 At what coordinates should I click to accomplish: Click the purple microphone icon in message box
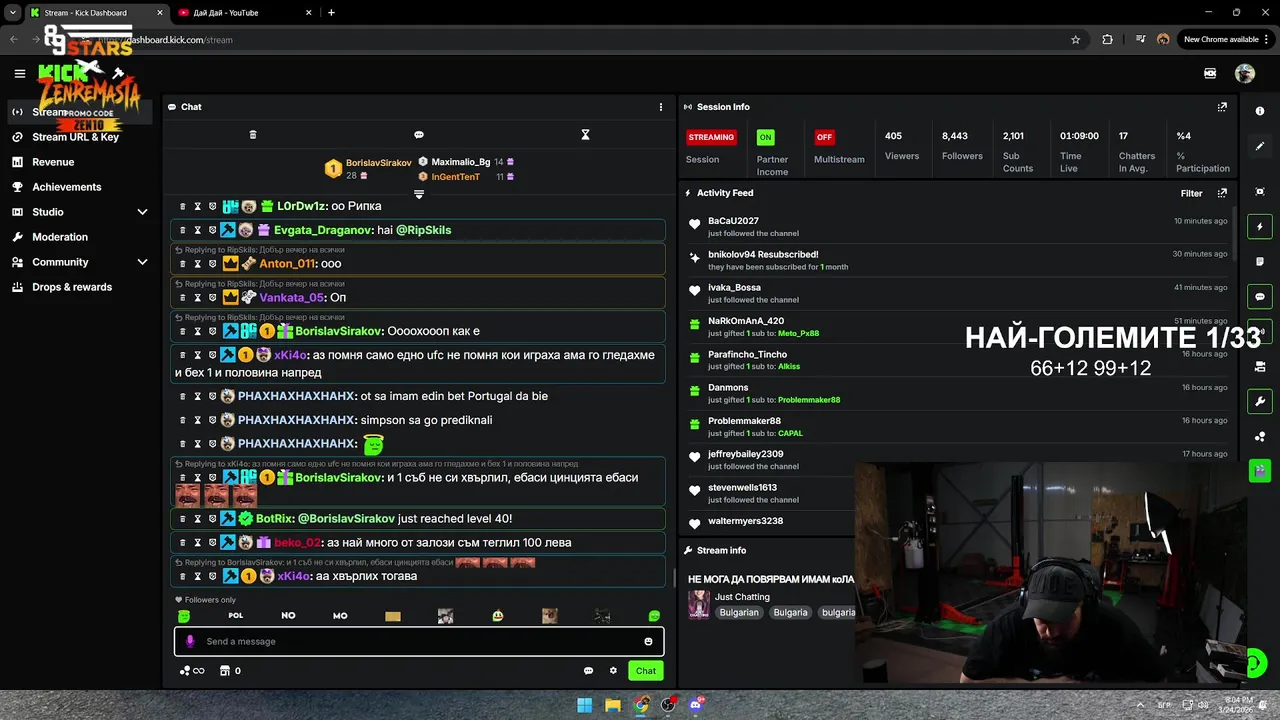[x=191, y=642]
